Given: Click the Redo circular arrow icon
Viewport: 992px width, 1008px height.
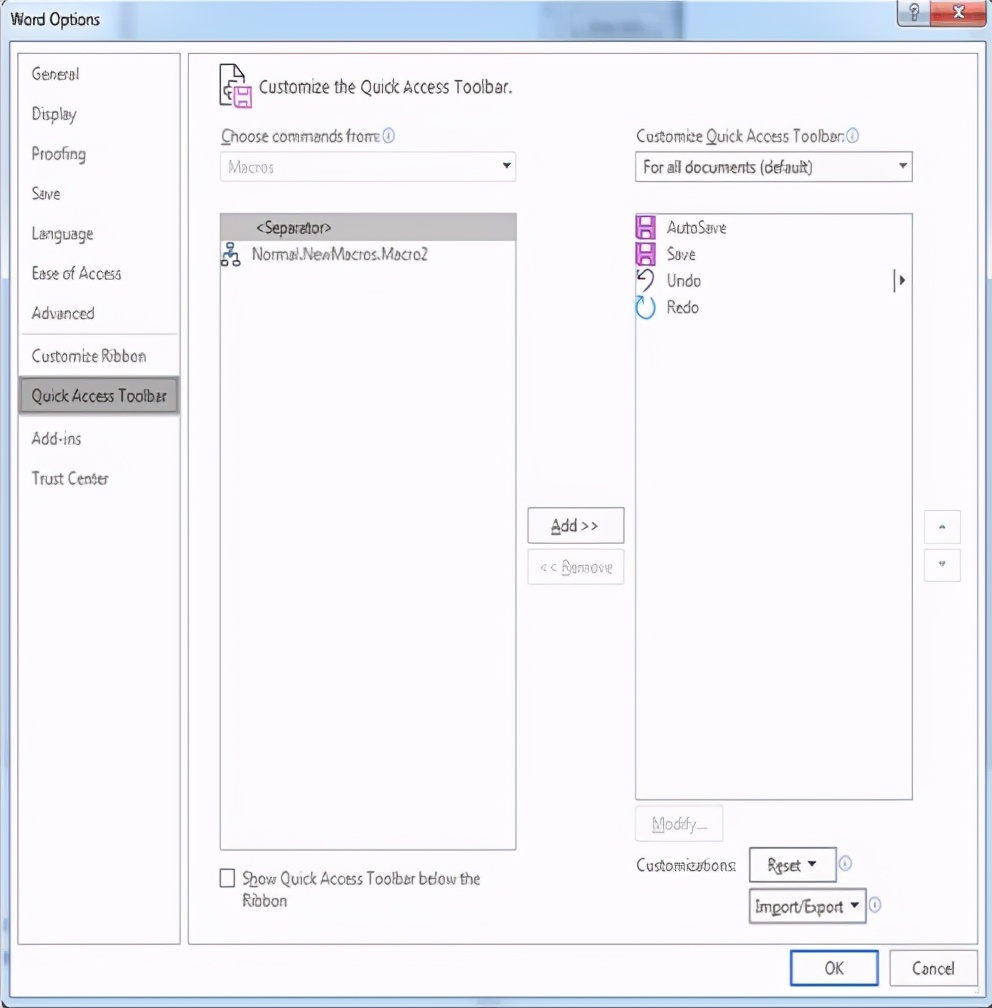Looking at the screenshot, I should point(645,307).
